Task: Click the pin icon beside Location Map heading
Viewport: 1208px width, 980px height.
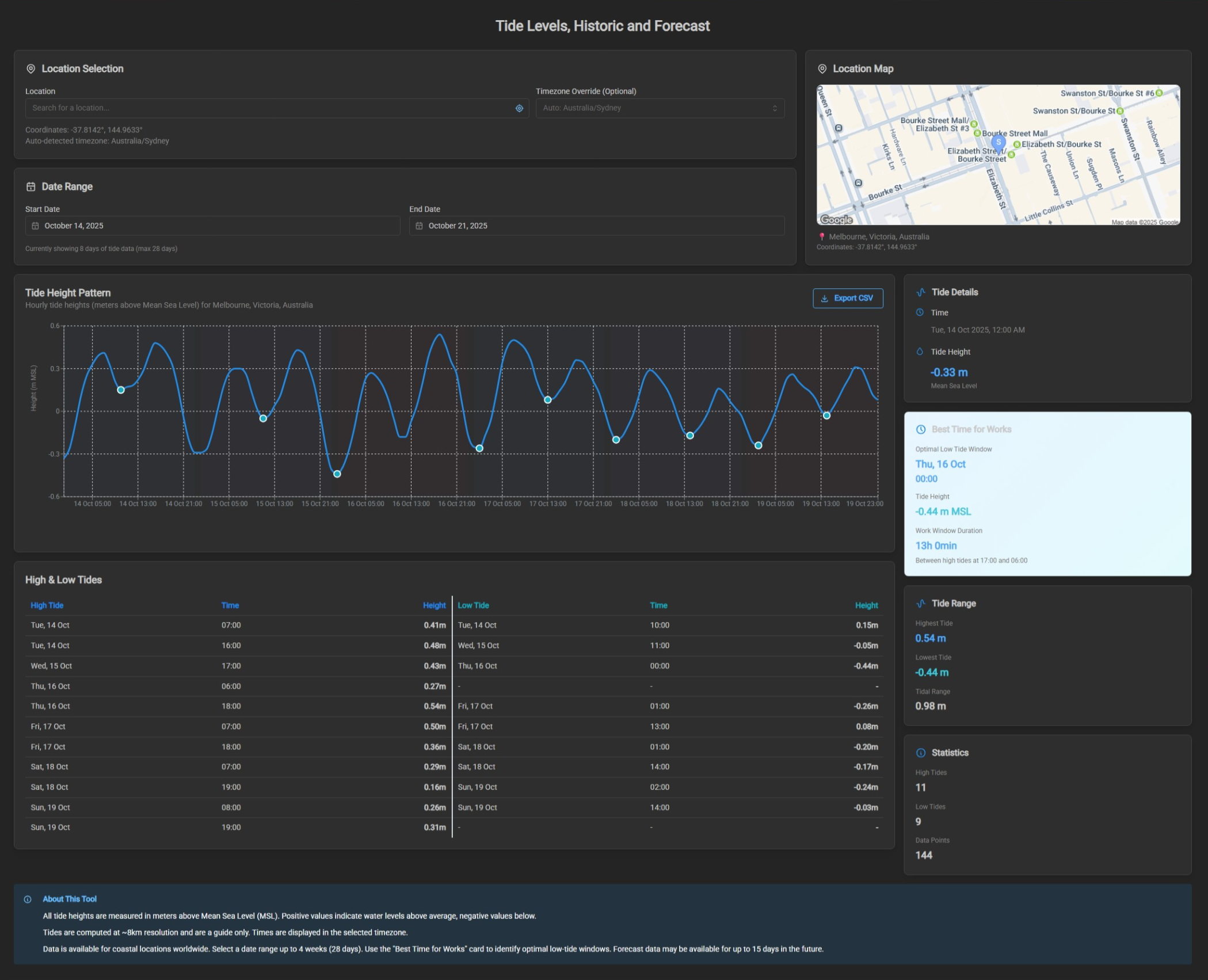Action: 822,68
